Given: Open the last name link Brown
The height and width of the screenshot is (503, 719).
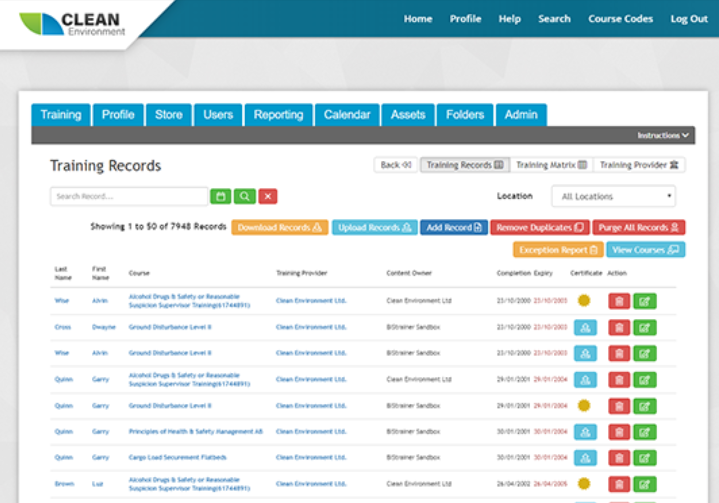Looking at the screenshot, I should (x=64, y=484).
